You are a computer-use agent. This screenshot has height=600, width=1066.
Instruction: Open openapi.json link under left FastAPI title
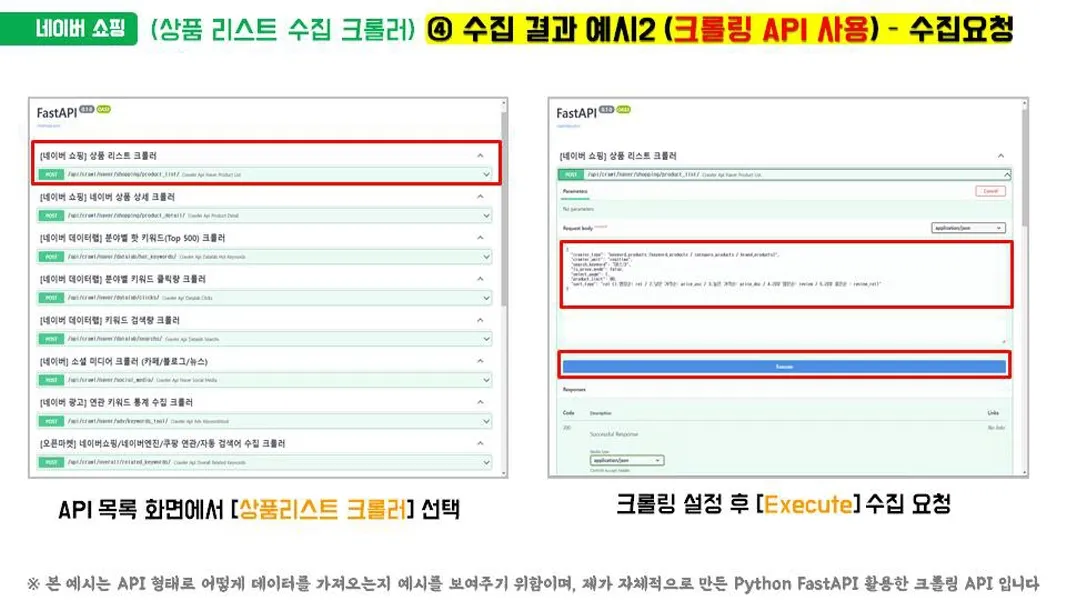point(48,126)
